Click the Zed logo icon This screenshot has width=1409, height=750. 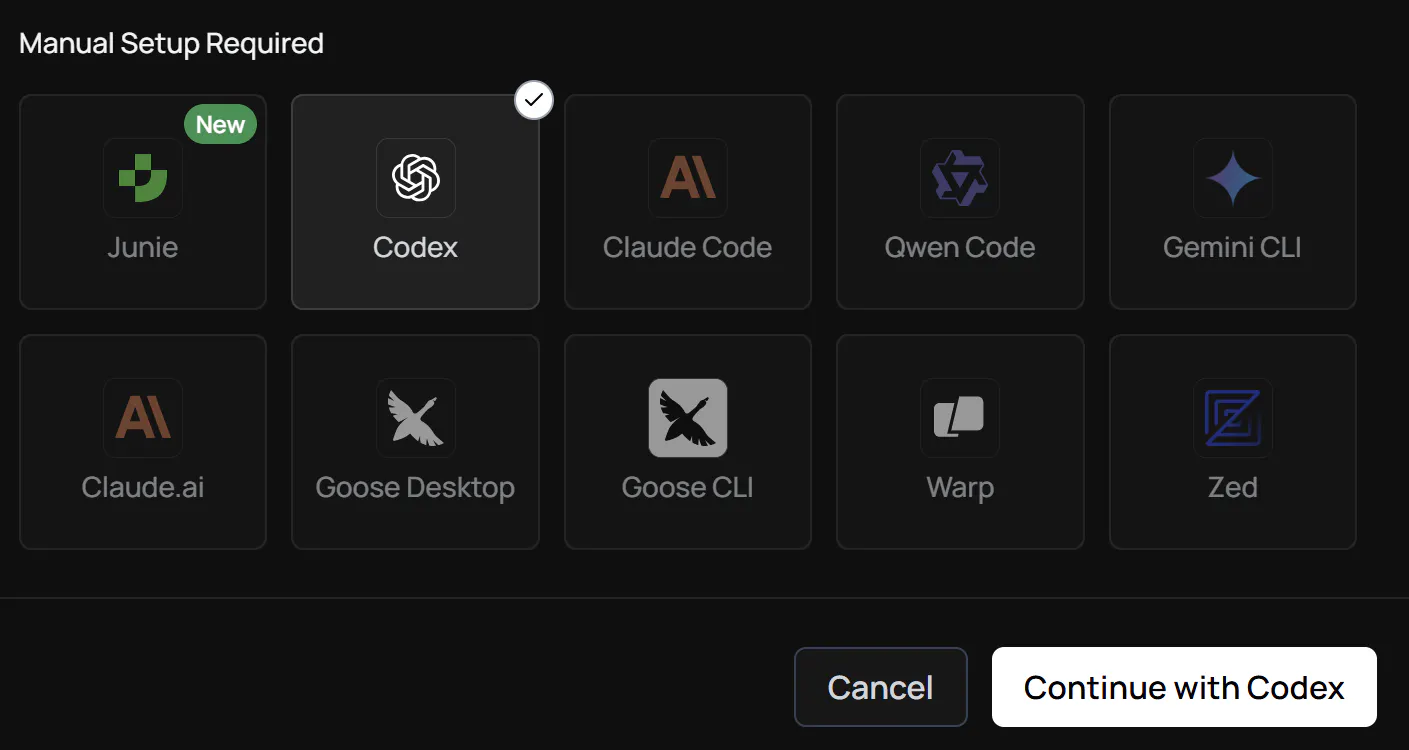click(1233, 418)
